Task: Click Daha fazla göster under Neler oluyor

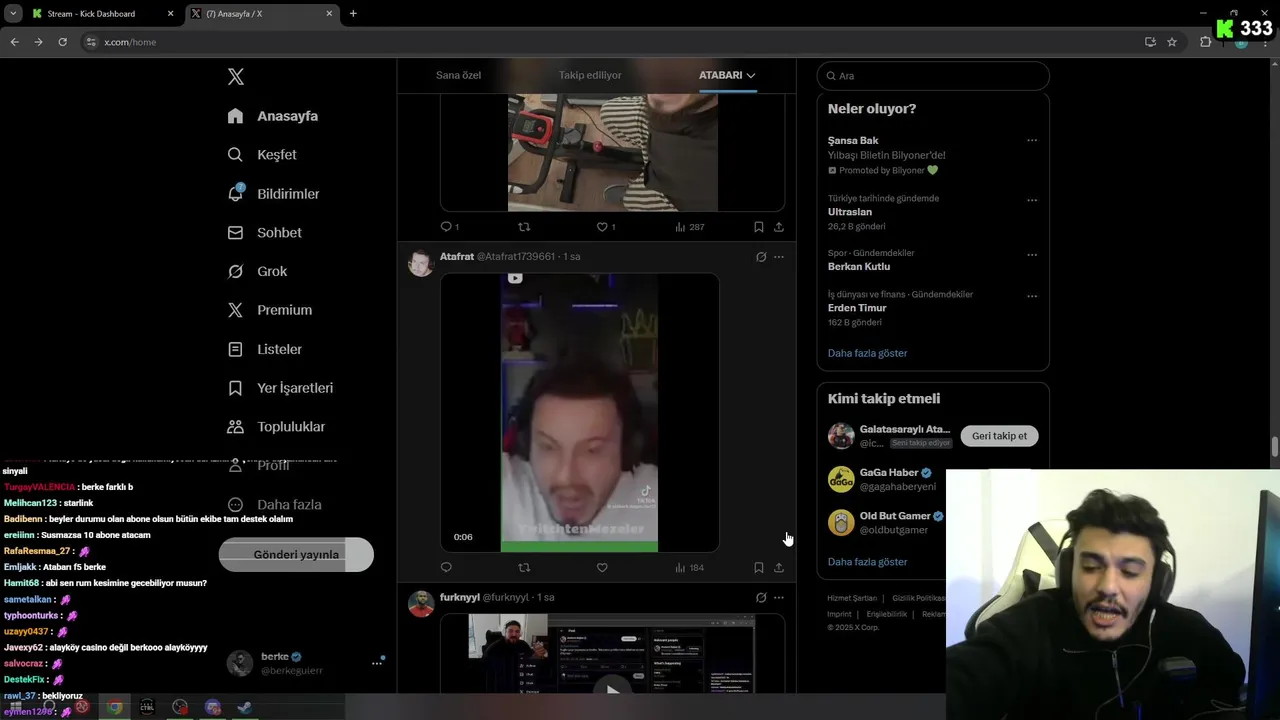Action: (867, 353)
